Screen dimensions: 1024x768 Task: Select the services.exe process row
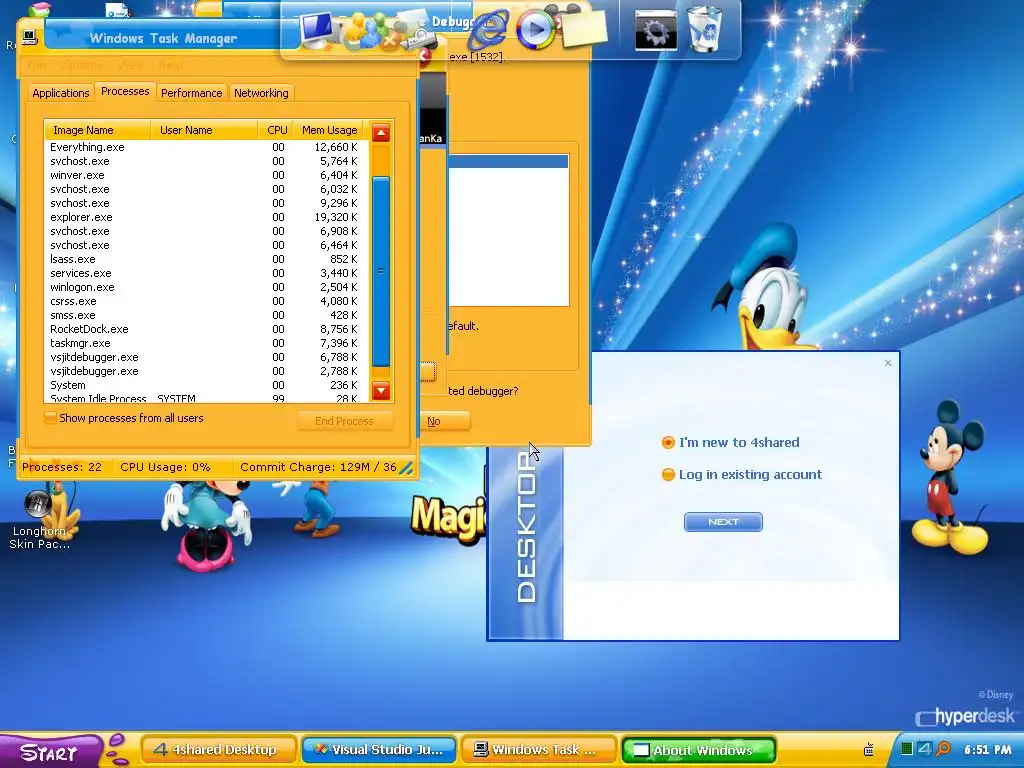pyautogui.click(x=206, y=273)
